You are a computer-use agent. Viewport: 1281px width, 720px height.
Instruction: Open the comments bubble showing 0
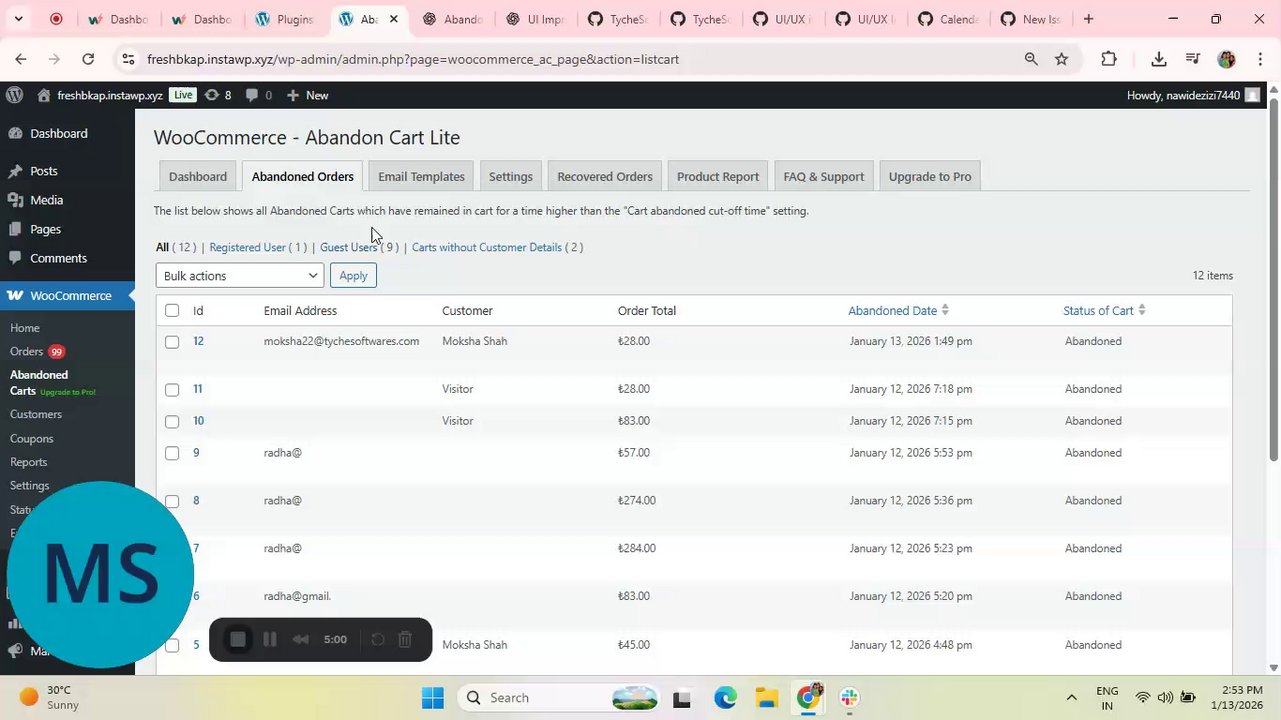pos(258,95)
